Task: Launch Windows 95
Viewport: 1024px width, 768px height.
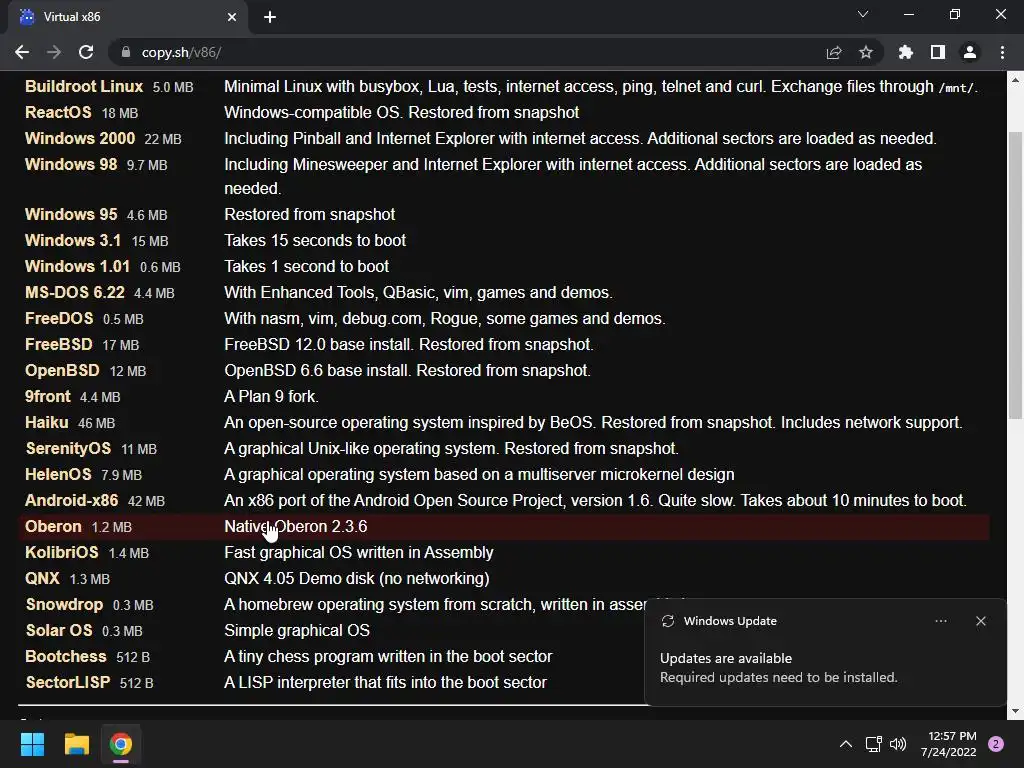Action: coord(71,214)
